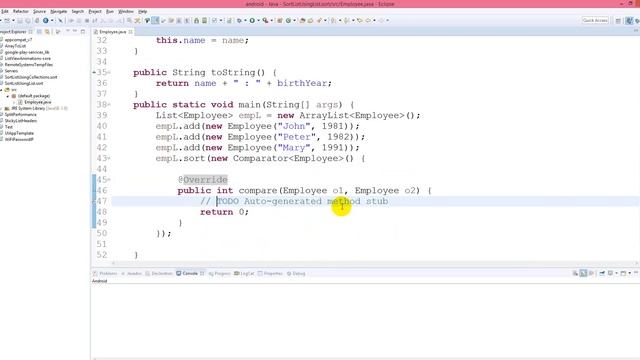Click the Open Perspective icon
640x360 pixels.
pyautogui.click(x=618, y=20)
